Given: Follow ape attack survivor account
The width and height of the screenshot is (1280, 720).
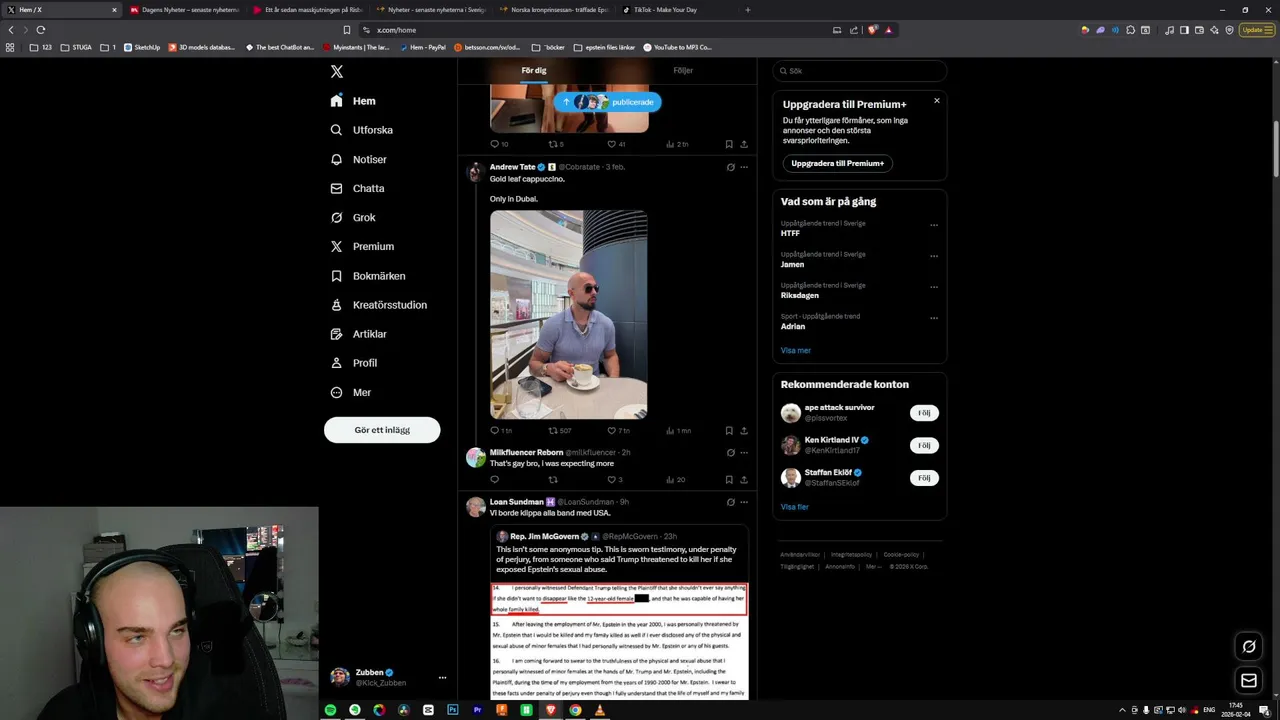Looking at the screenshot, I should (x=924, y=413).
